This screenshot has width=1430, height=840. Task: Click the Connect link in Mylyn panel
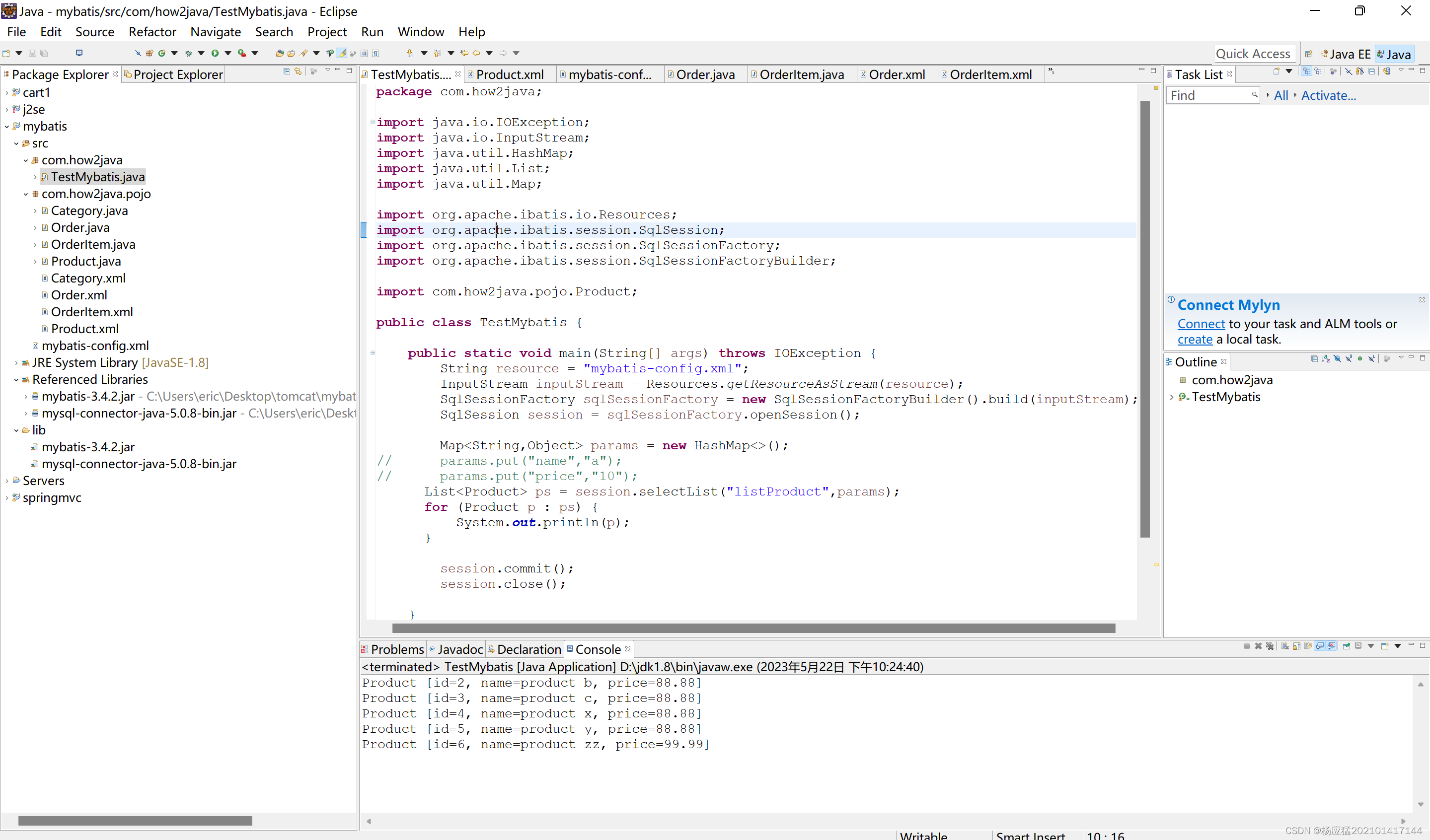1201,324
